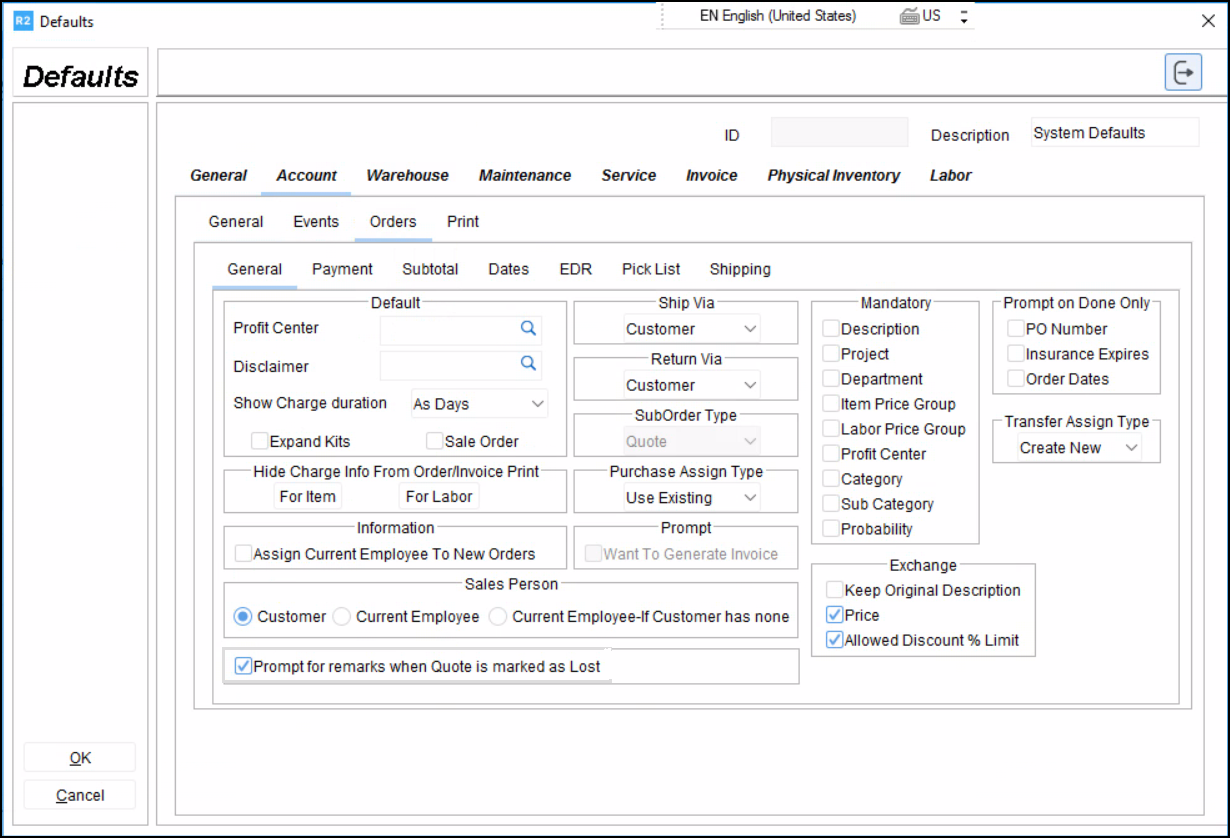Image resolution: width=1230 pixels, height=838 pixels.
Task: Open the Payment sub-tab
Action: 342,269
